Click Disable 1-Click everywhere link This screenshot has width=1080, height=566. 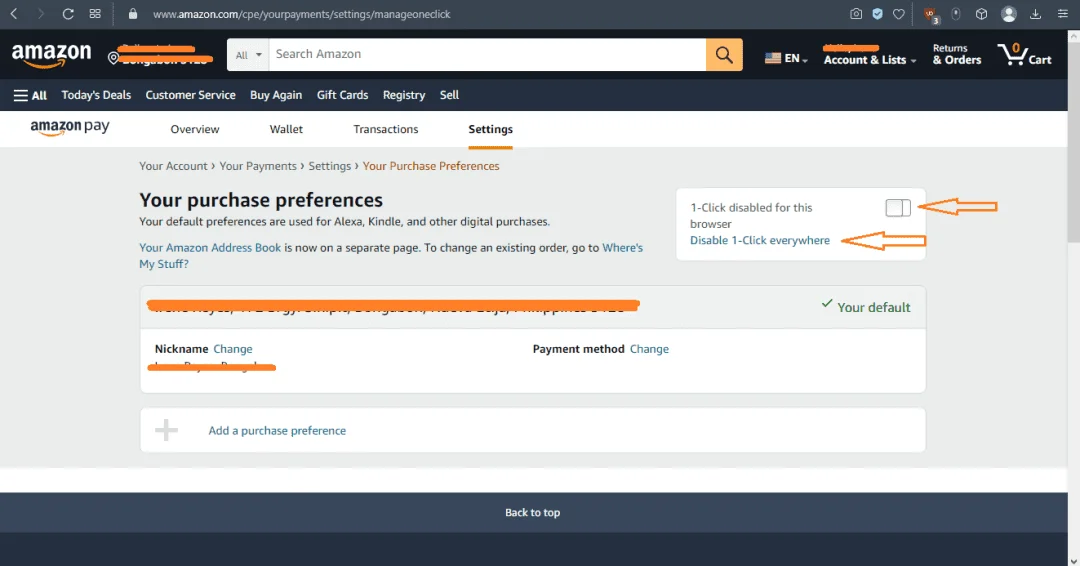coord(760,240)
